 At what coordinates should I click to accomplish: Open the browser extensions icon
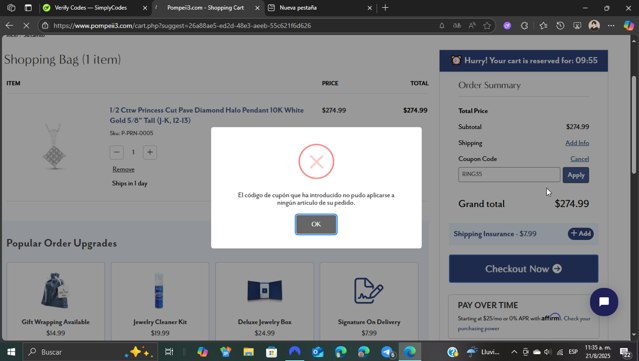click(x=524, y=26)
